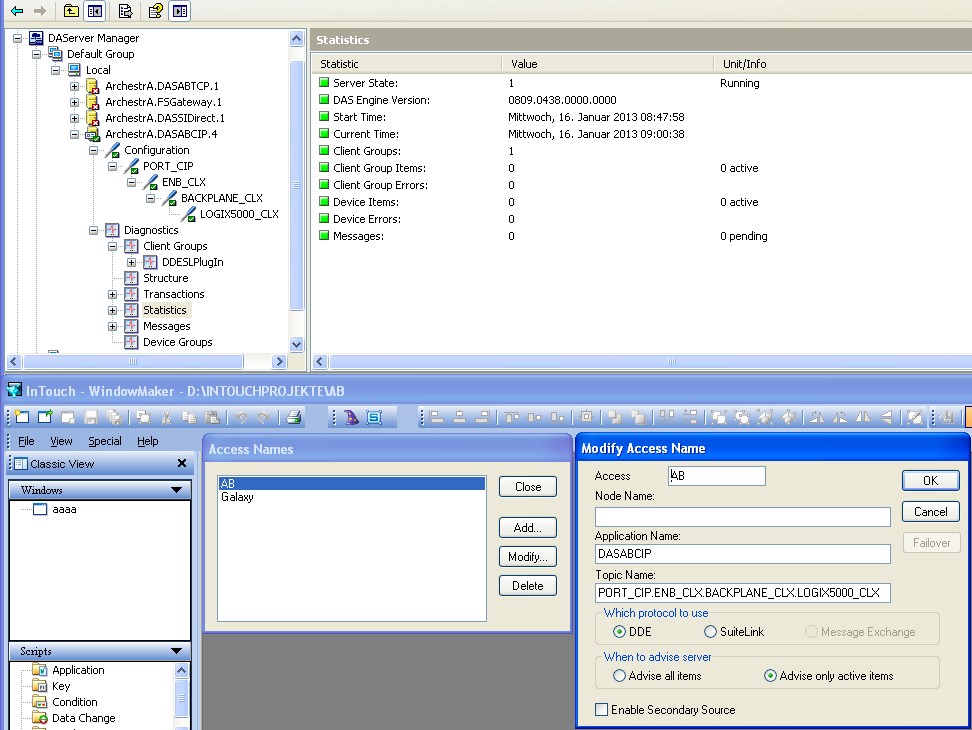Click the New Window icon in WindowMaker toolbar
Screen dimensions: 972x730
pyautogui.click(x=21, y=418)
